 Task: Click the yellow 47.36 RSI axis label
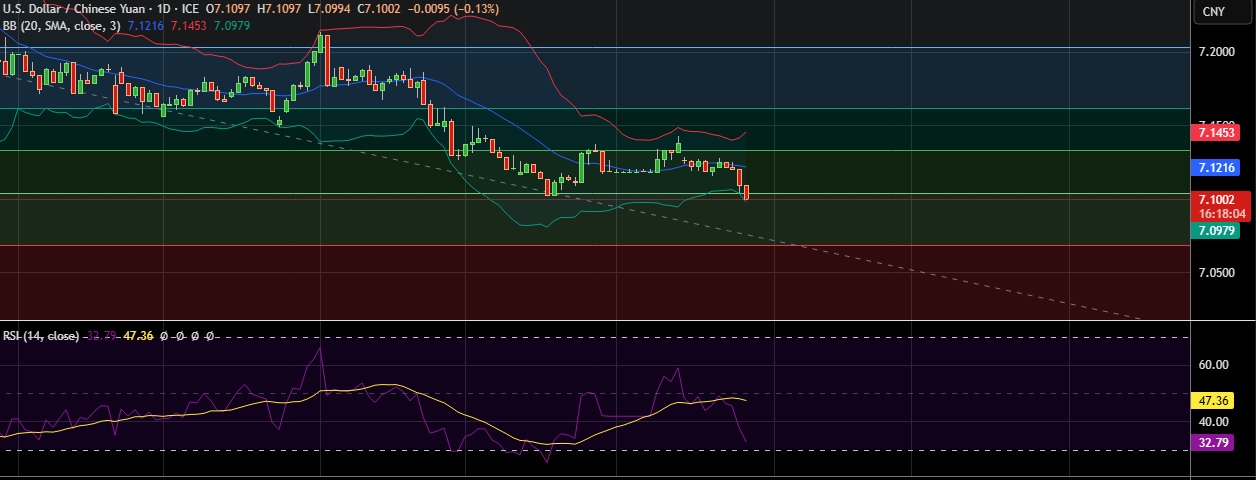point(1214,400)
